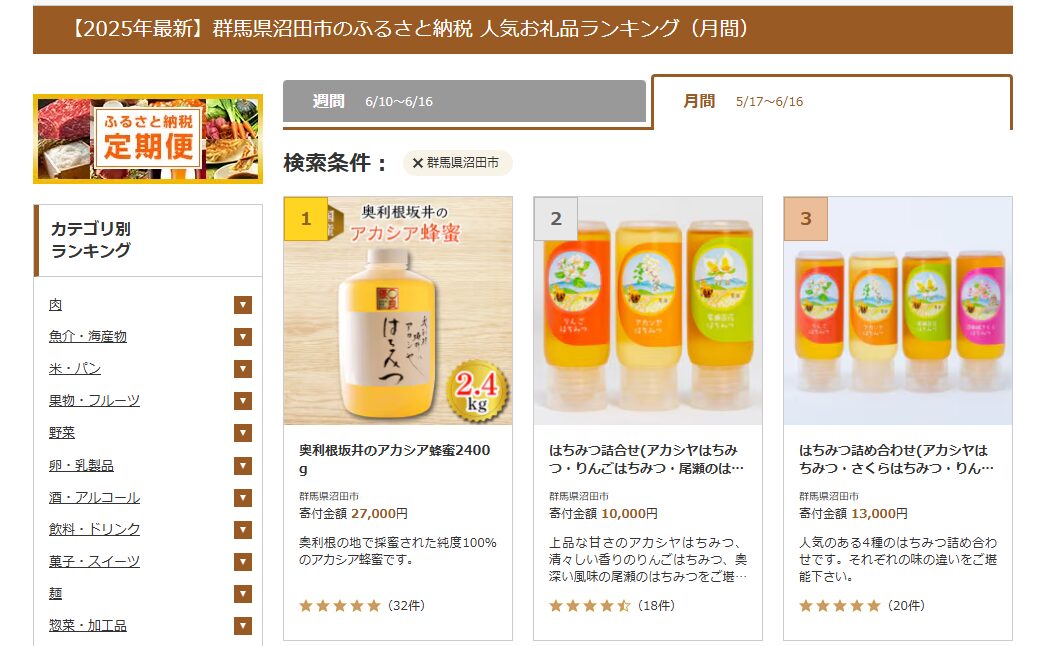This screenshot has height=646, width=1042.
Task: Switch to the 週間 ranking tab
Action: click(x=465, y=102)
